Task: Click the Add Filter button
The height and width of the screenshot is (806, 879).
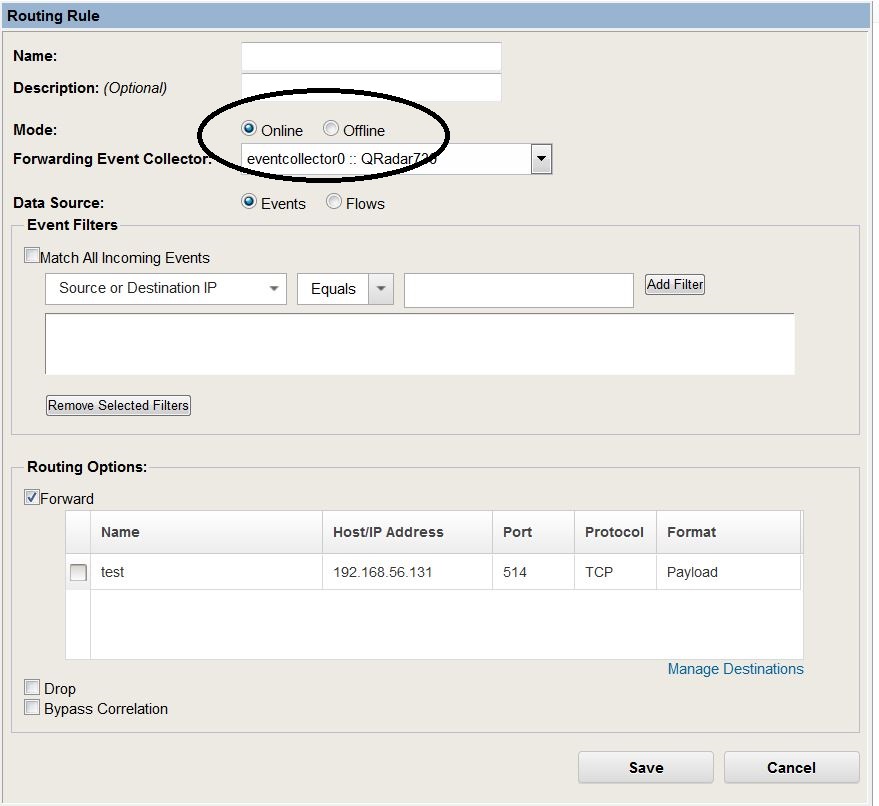Action: click(x=675, y=284)
